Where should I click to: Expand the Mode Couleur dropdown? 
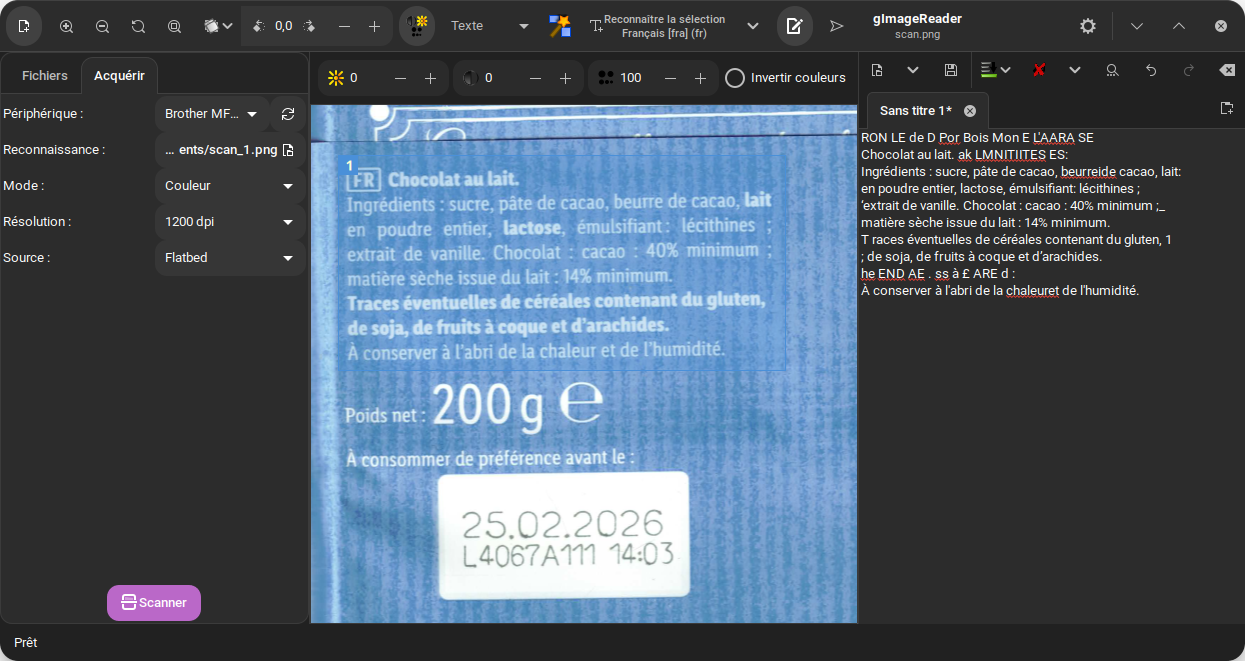(230, 186)
